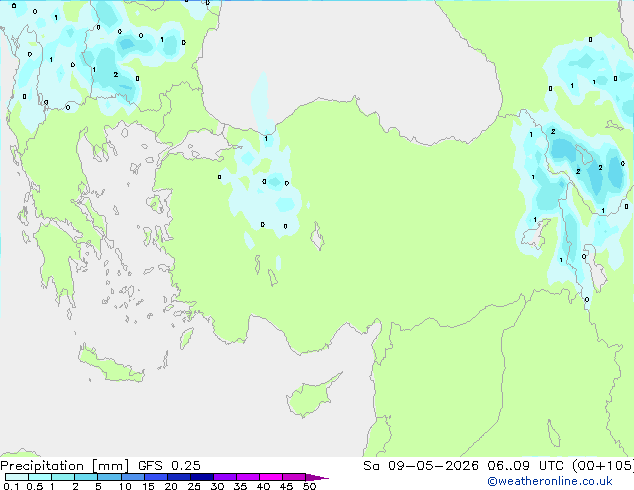634x490 pixels.
Task: Click the island of Cyprus on map
Action: [311, 395]
